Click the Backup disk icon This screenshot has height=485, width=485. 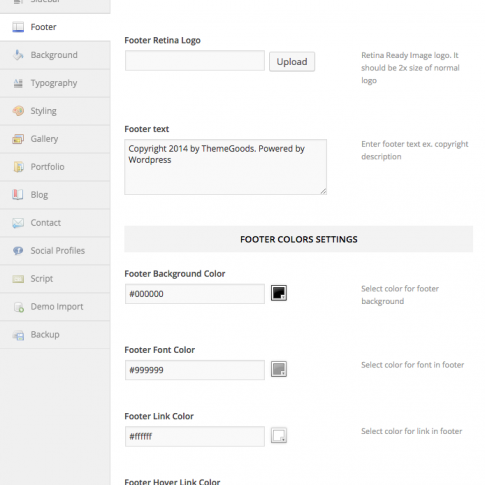(x=18, y=335)
